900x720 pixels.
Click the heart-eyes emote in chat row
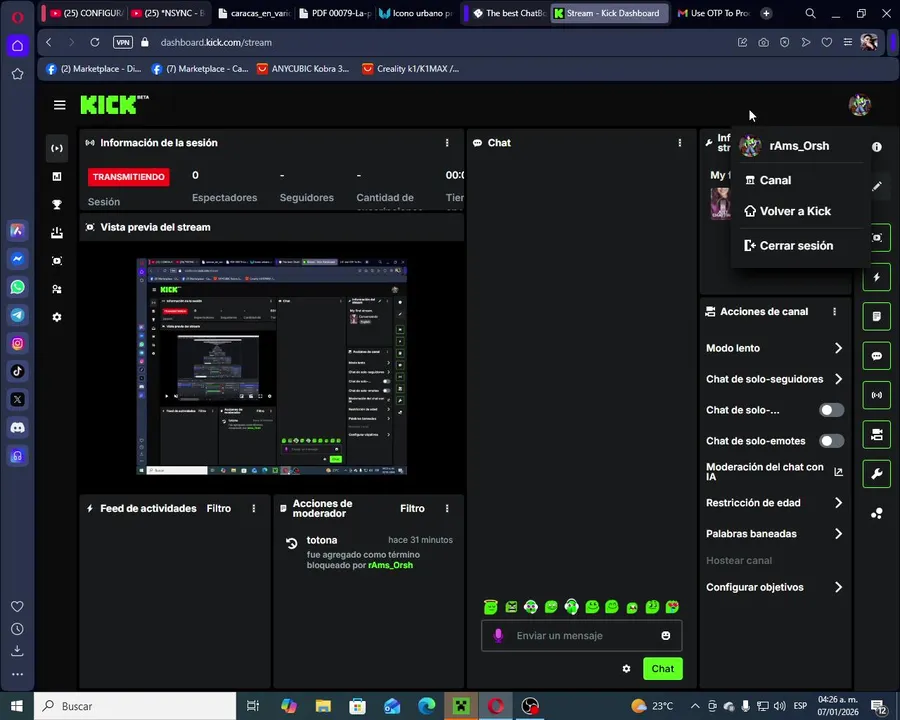tap(672, 607)
